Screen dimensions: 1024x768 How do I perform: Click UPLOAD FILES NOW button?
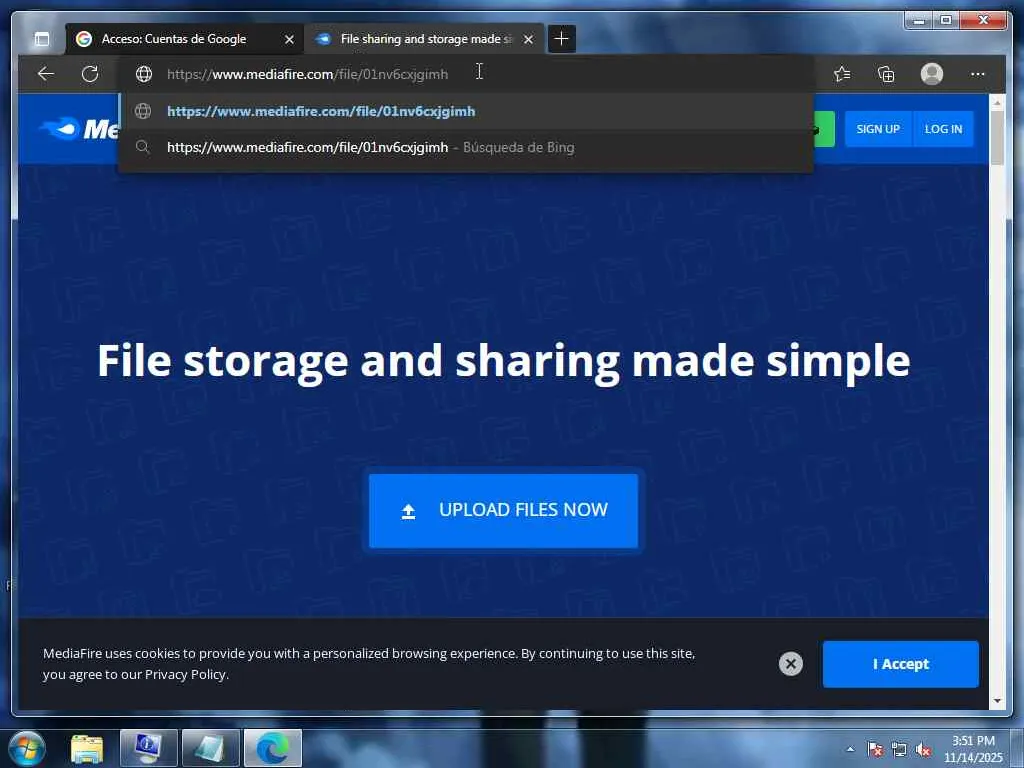(x=503, y=511)
